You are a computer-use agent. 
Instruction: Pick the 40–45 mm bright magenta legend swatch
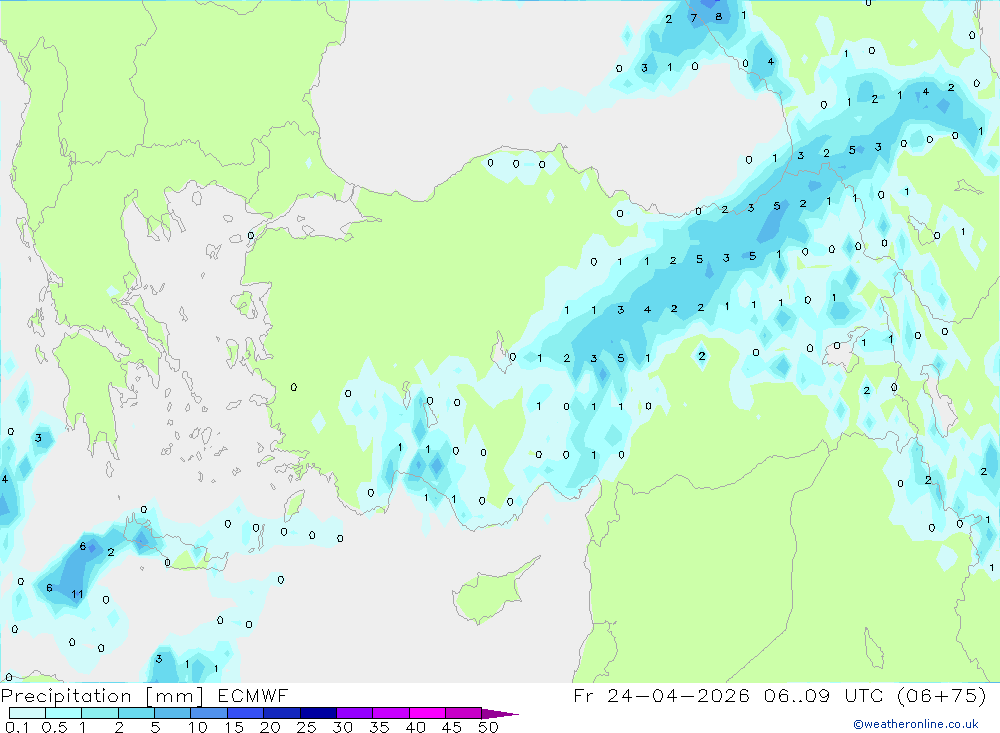pyautogui.click(x=427, y=713)
